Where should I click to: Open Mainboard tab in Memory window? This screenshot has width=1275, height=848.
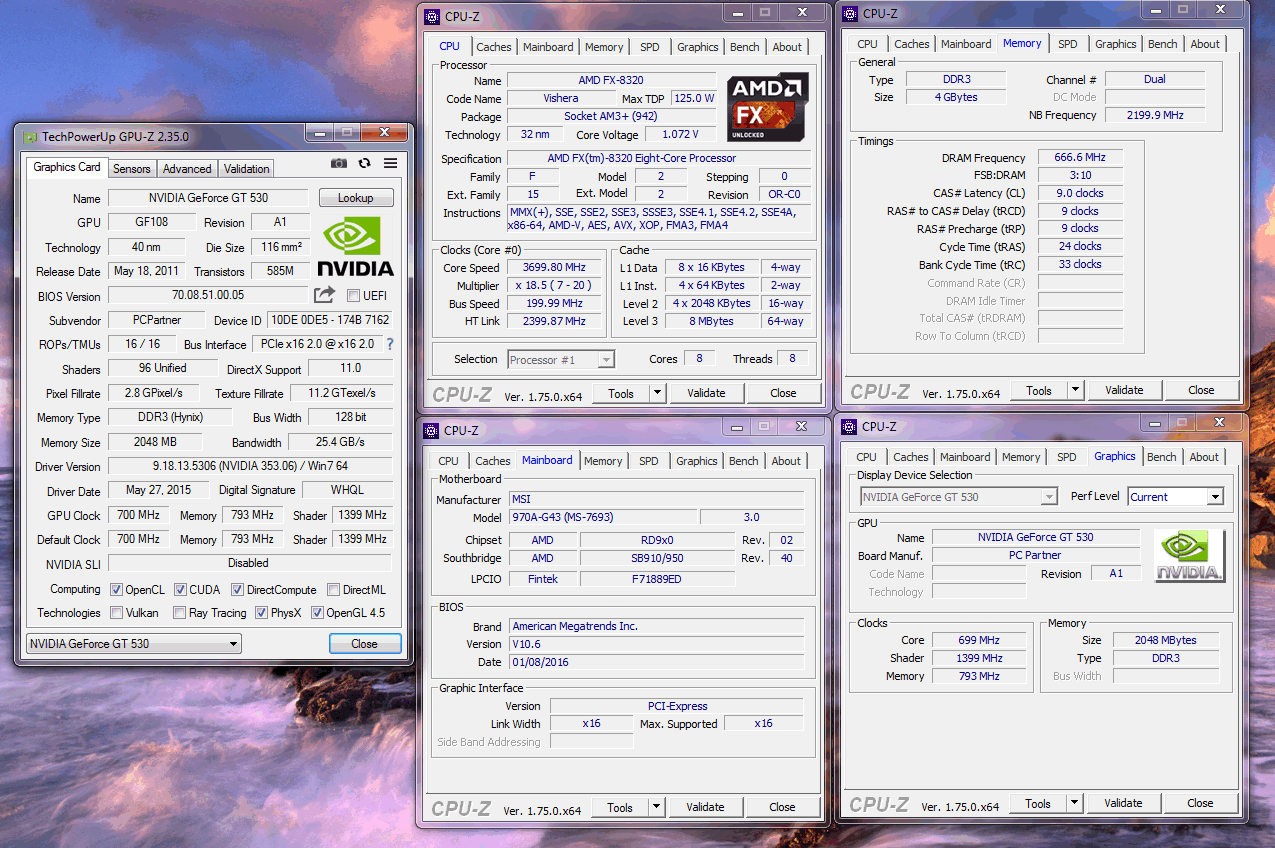tap(966, 44)
